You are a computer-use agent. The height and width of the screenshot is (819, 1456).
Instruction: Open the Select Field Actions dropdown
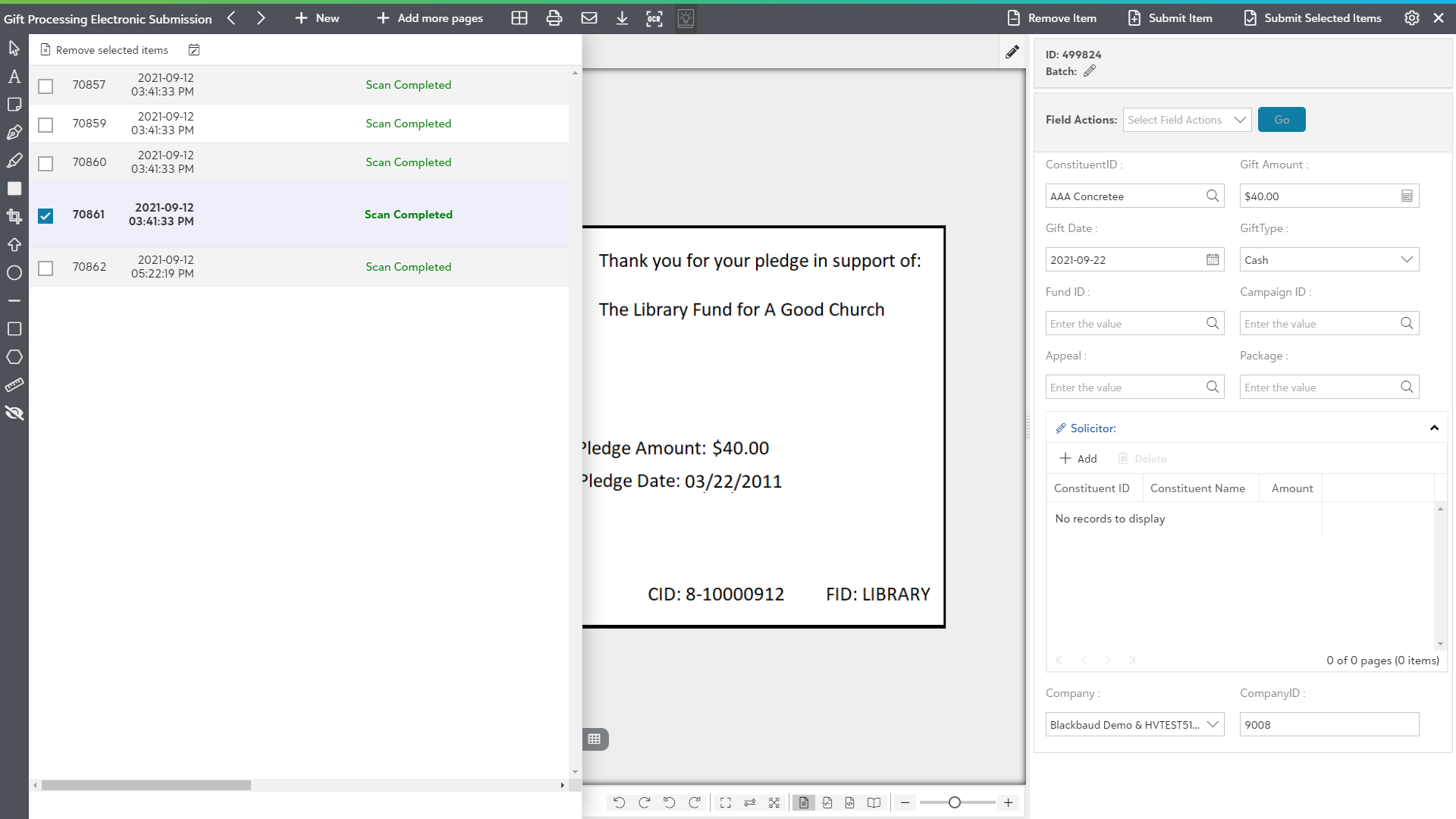[1187, 120]
